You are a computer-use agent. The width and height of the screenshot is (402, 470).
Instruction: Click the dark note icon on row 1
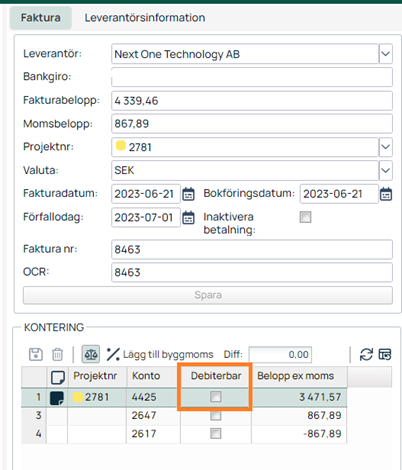(x=57, y=398)
